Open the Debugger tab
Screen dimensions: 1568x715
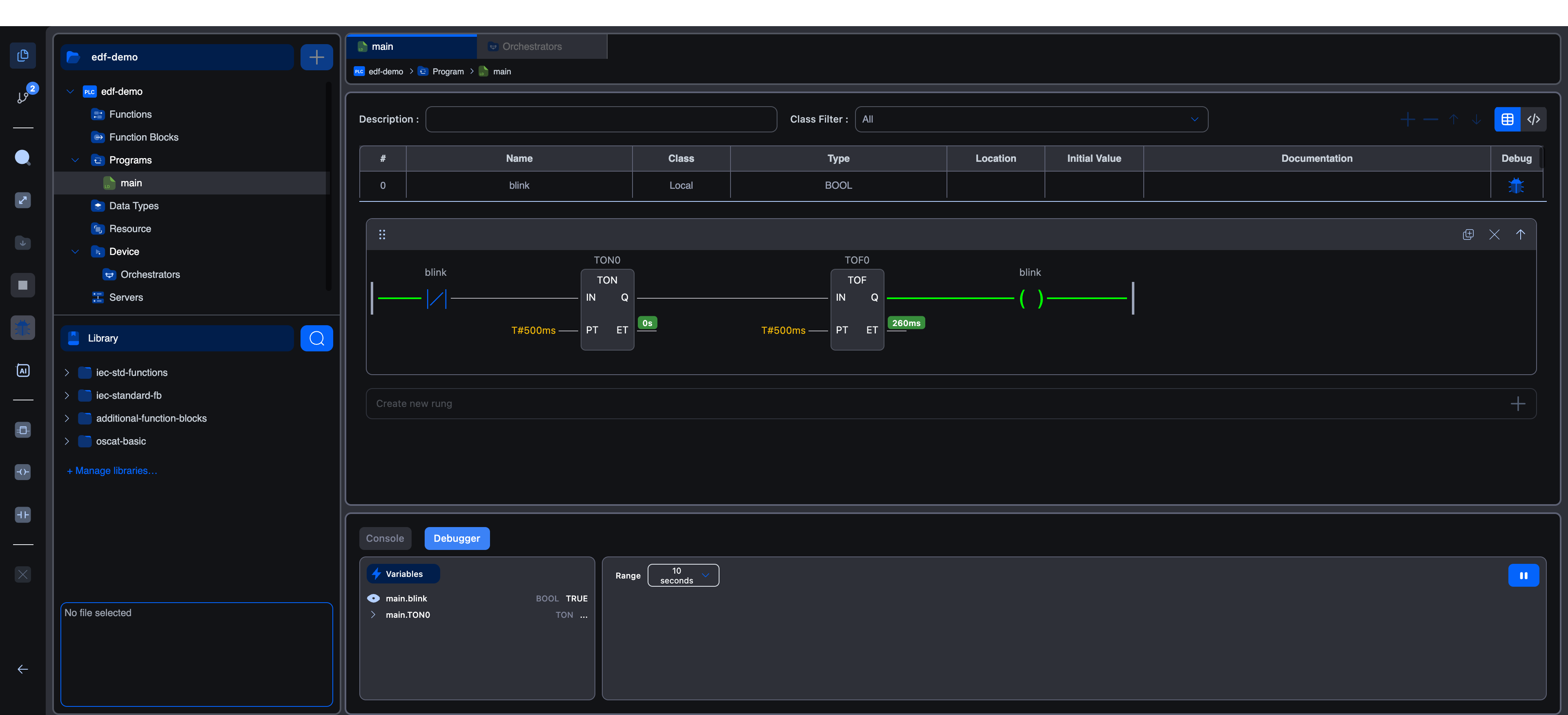pyautogui.click(x=457, y=538)
